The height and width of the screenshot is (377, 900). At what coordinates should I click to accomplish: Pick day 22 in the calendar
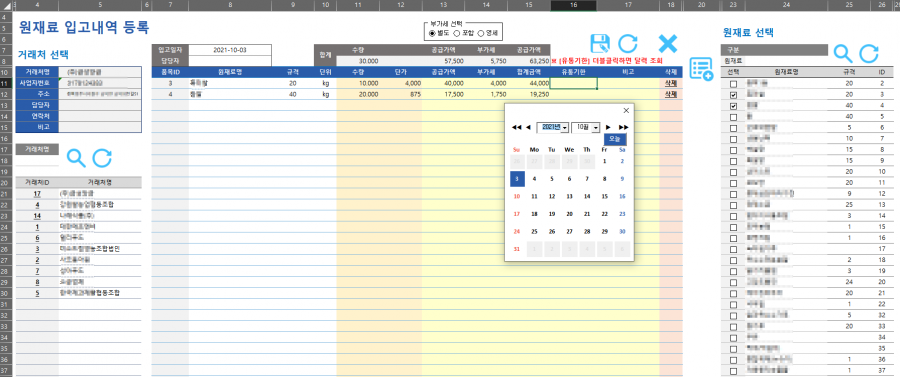(604, 214)
